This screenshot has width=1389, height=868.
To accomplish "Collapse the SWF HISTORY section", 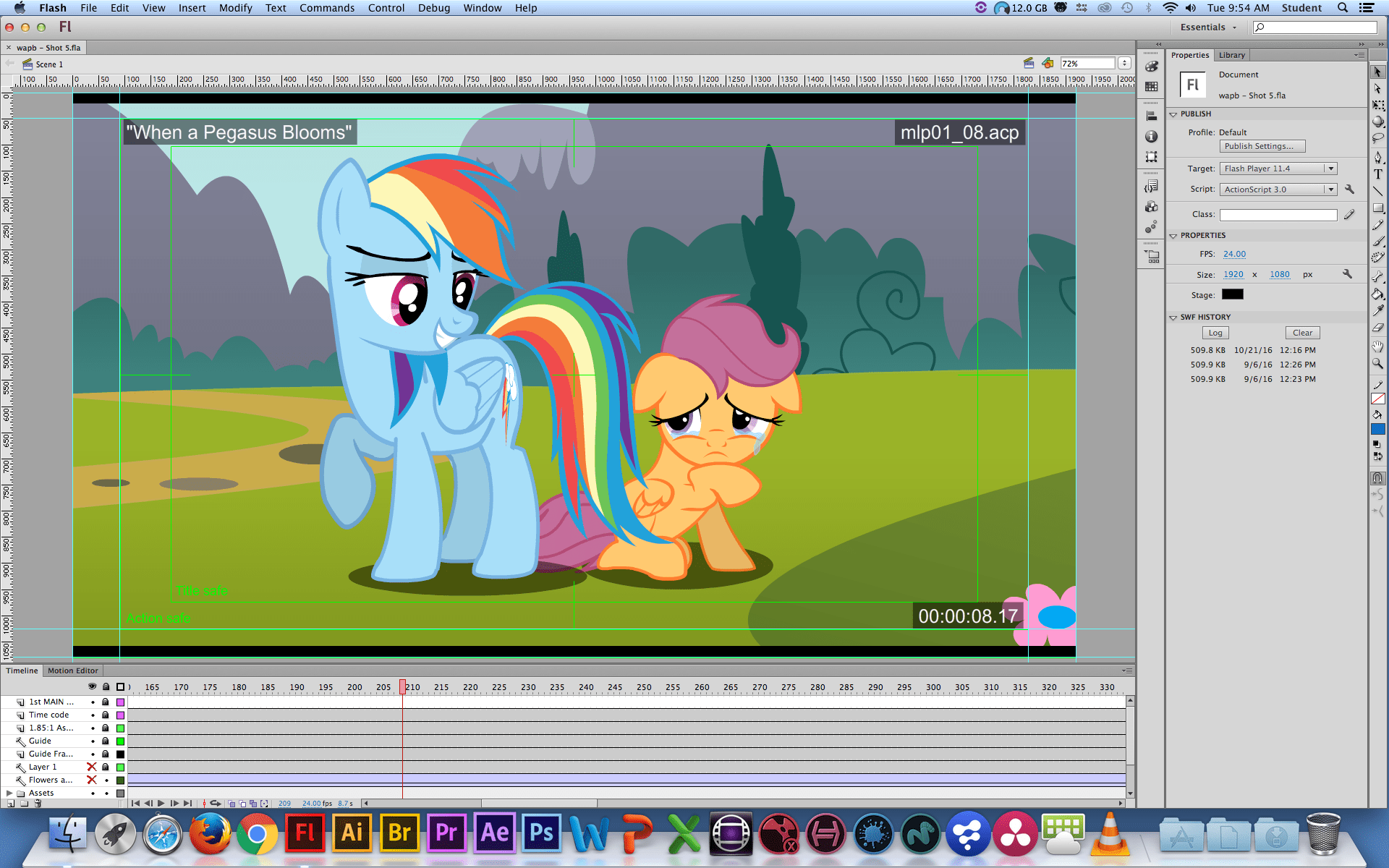I will click(x=1174, y=317).
